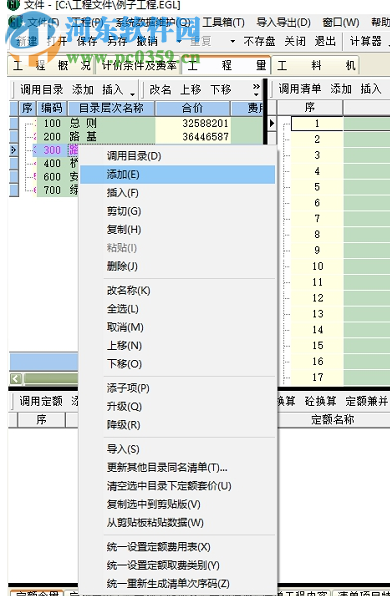This screenshot has height=604, width=390.
Task: Click 关闭 toolbar button
Action: (x=295, y=41)
